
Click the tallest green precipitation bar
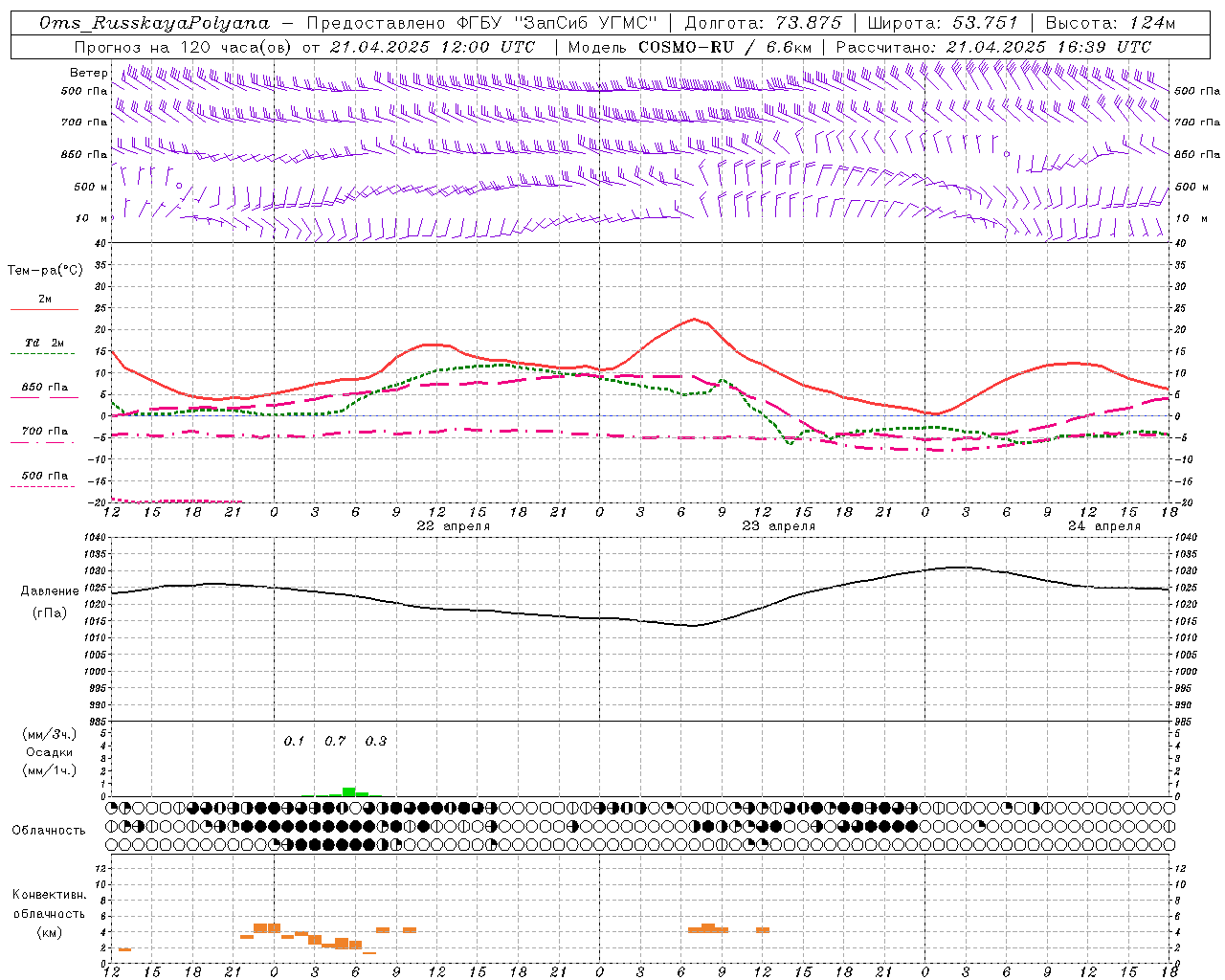click(x=348, y=791)
